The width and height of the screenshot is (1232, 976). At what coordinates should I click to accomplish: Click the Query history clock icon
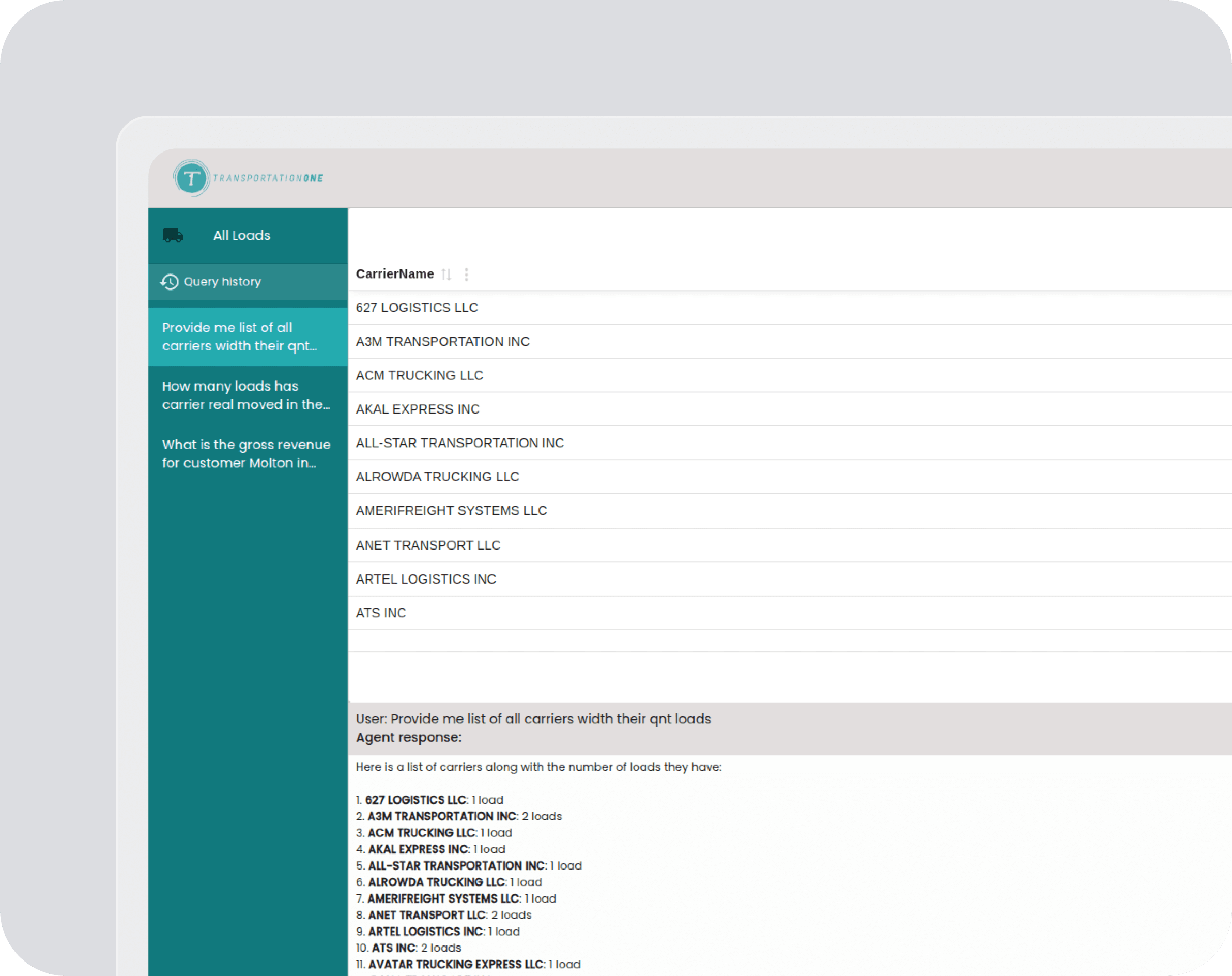point(169,282)
